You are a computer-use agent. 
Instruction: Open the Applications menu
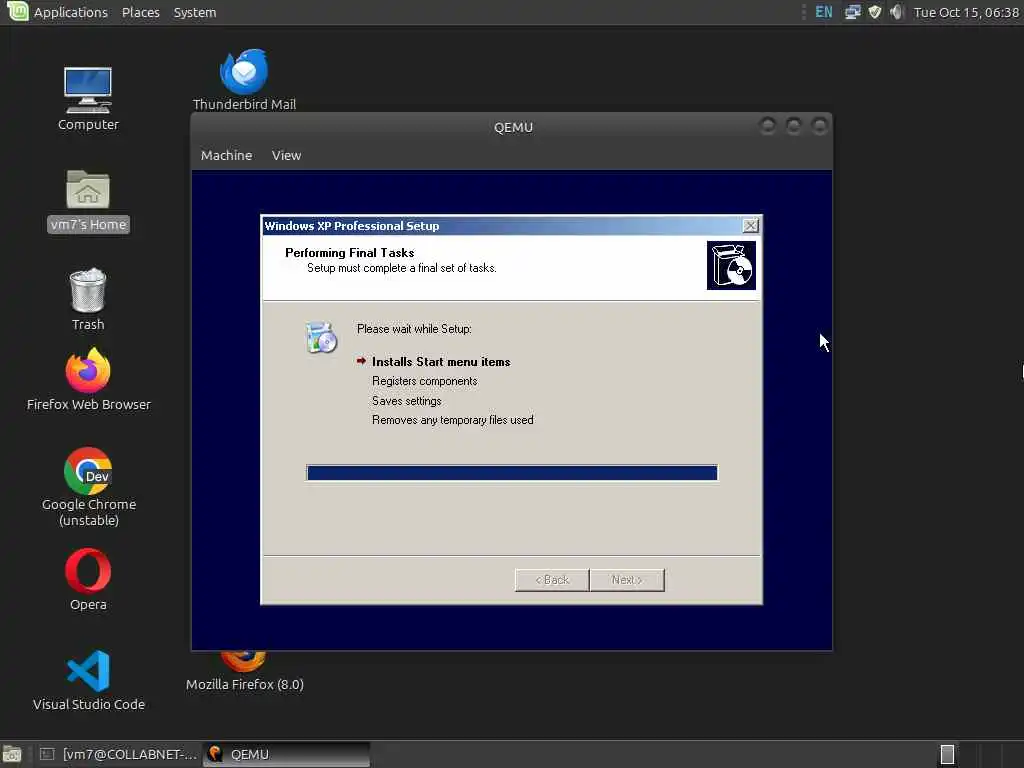pos(71,12)
